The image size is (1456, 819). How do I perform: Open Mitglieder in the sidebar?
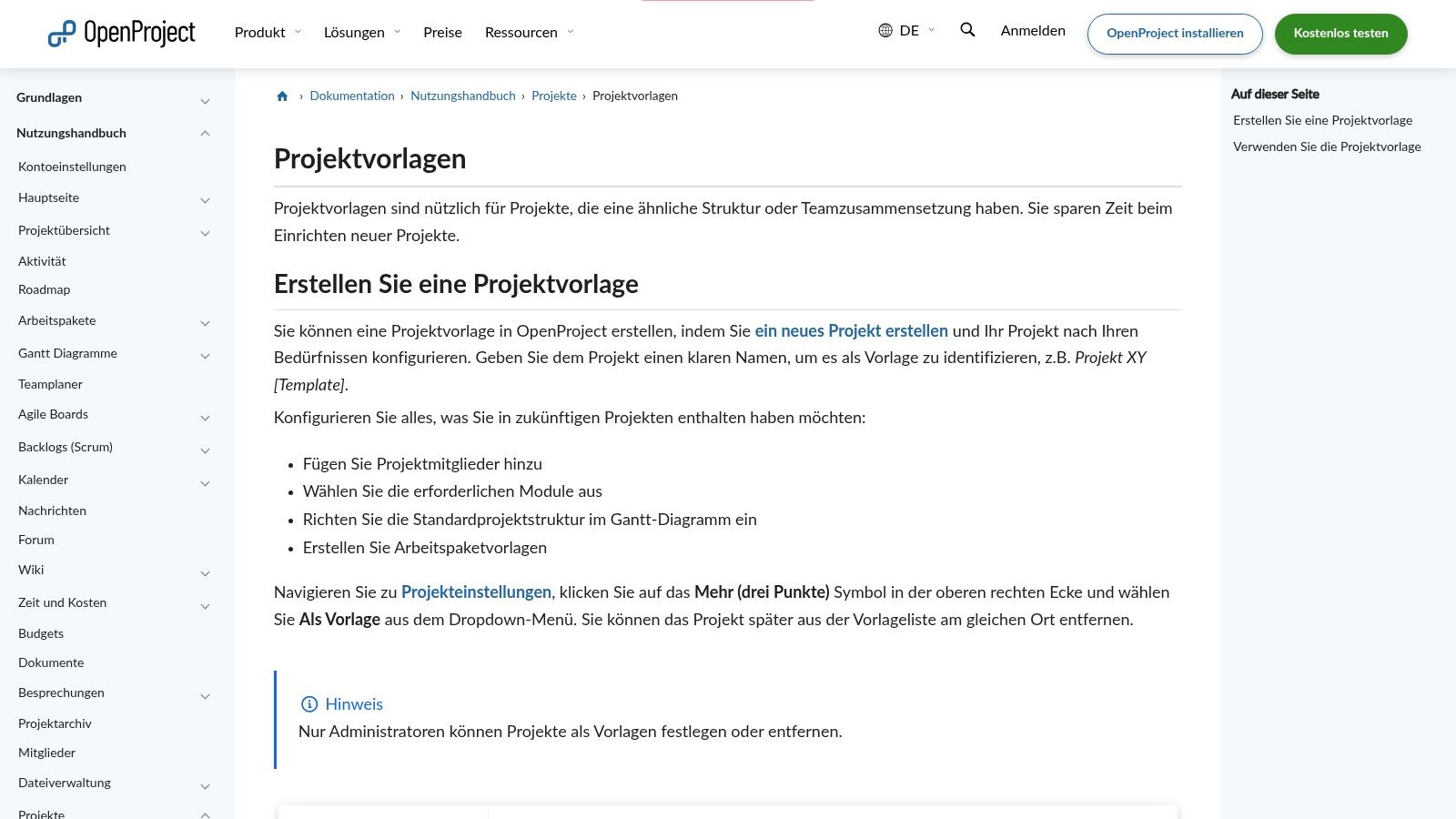(46, 753)
